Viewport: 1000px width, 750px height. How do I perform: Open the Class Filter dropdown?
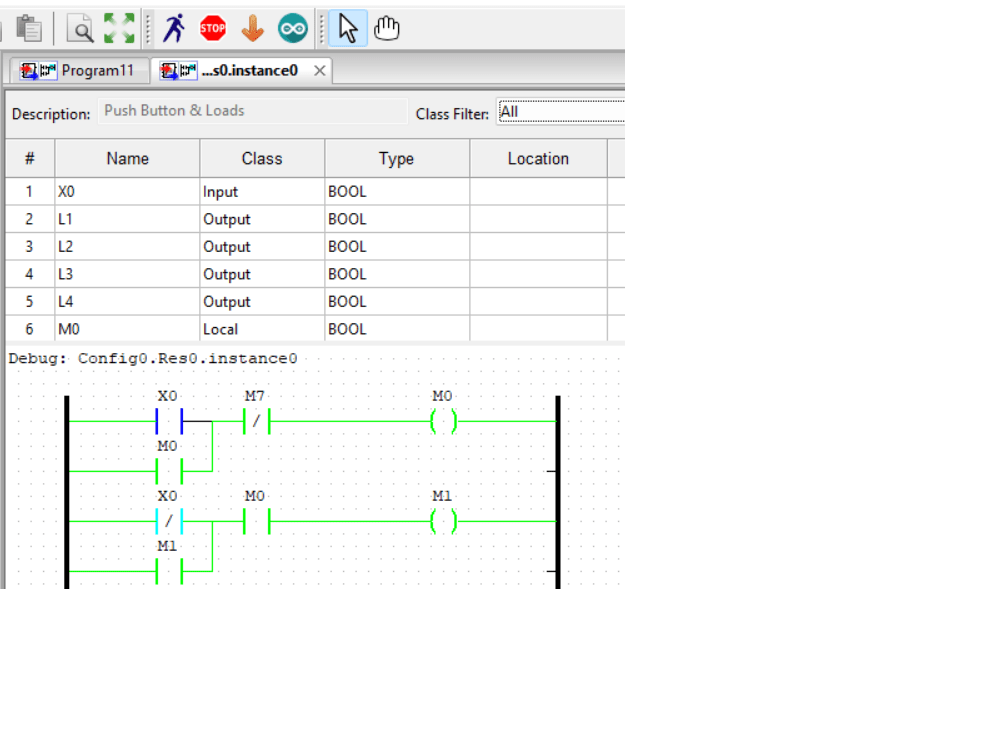coord(560,111)
